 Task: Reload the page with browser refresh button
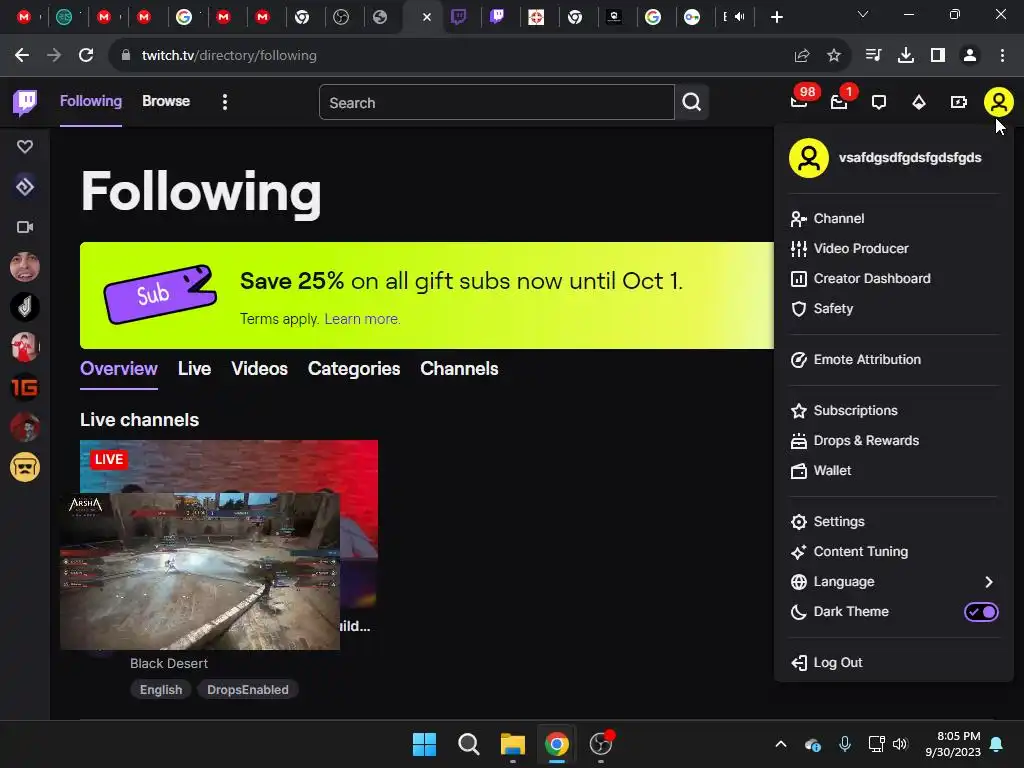86,56
